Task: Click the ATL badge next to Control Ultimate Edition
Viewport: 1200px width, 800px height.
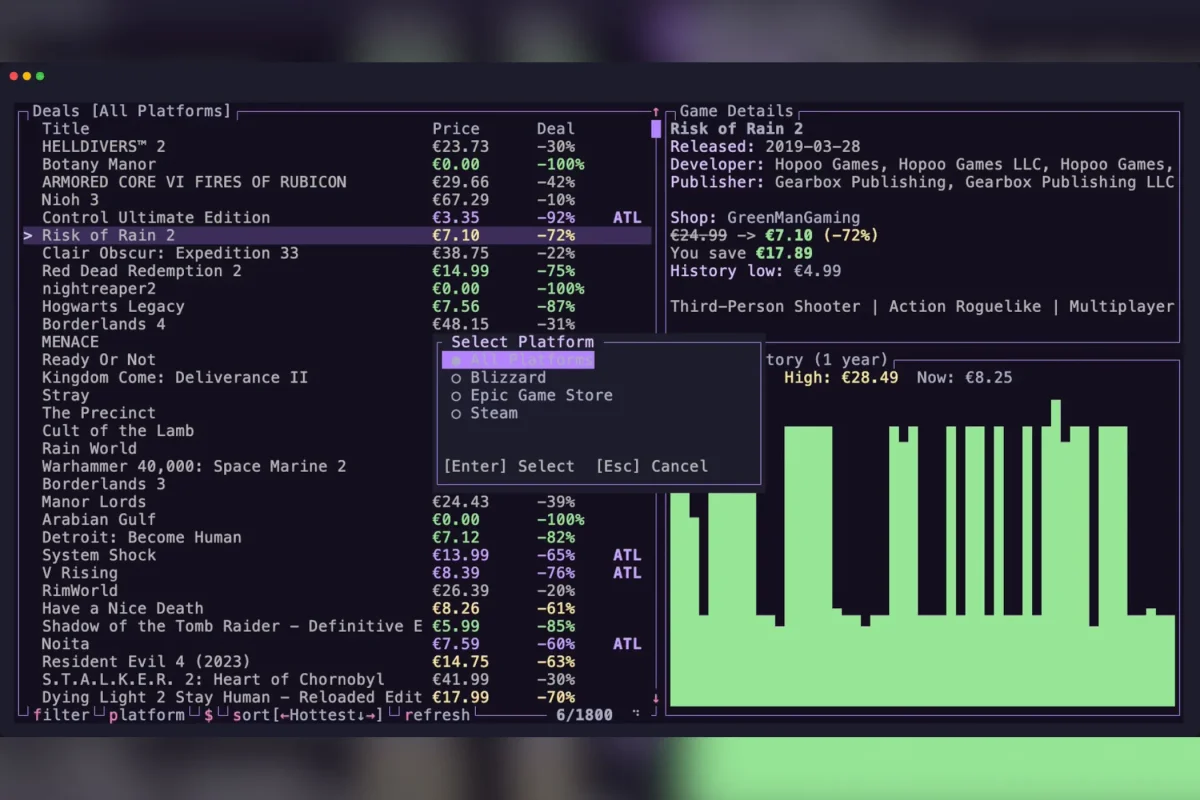Action: tap(627, 217)
